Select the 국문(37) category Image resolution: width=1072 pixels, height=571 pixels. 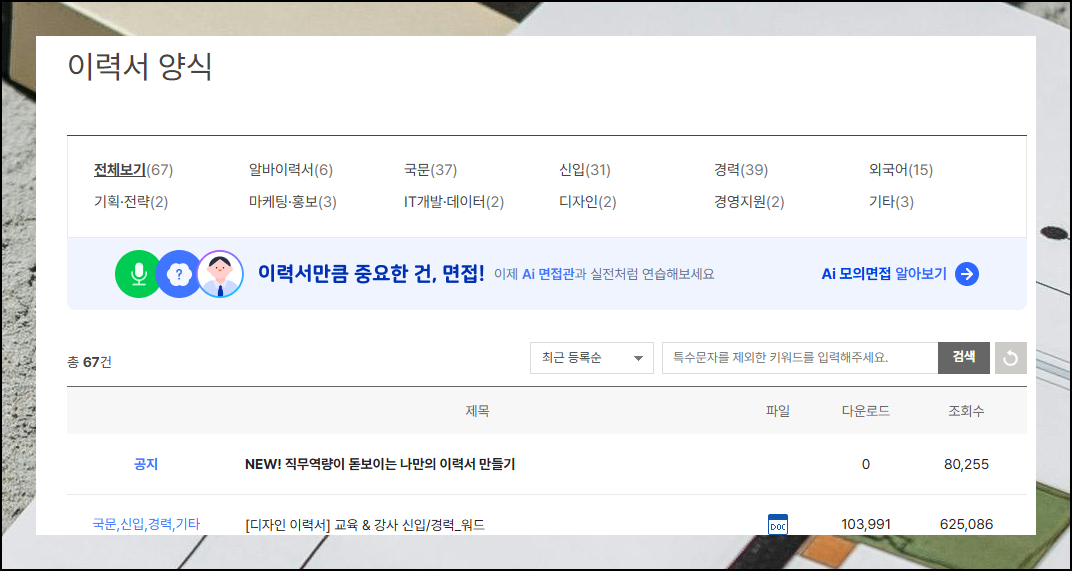[431, 170]
